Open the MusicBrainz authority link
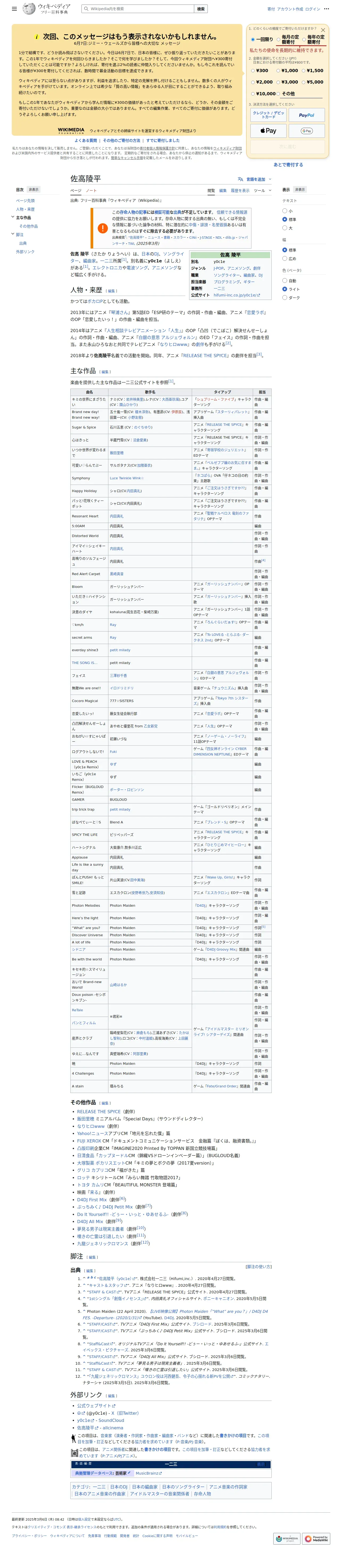 click(x=149, y=1473)
